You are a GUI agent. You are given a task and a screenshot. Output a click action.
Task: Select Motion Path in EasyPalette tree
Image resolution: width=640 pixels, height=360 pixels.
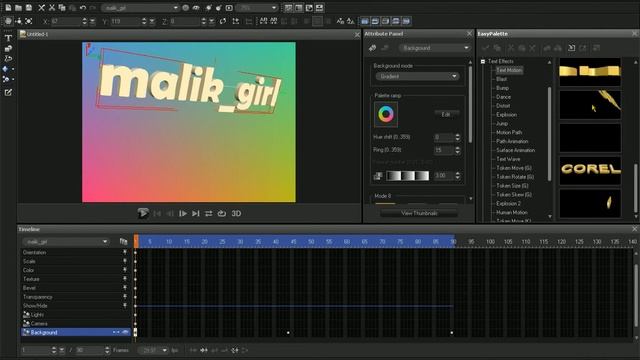509,133
